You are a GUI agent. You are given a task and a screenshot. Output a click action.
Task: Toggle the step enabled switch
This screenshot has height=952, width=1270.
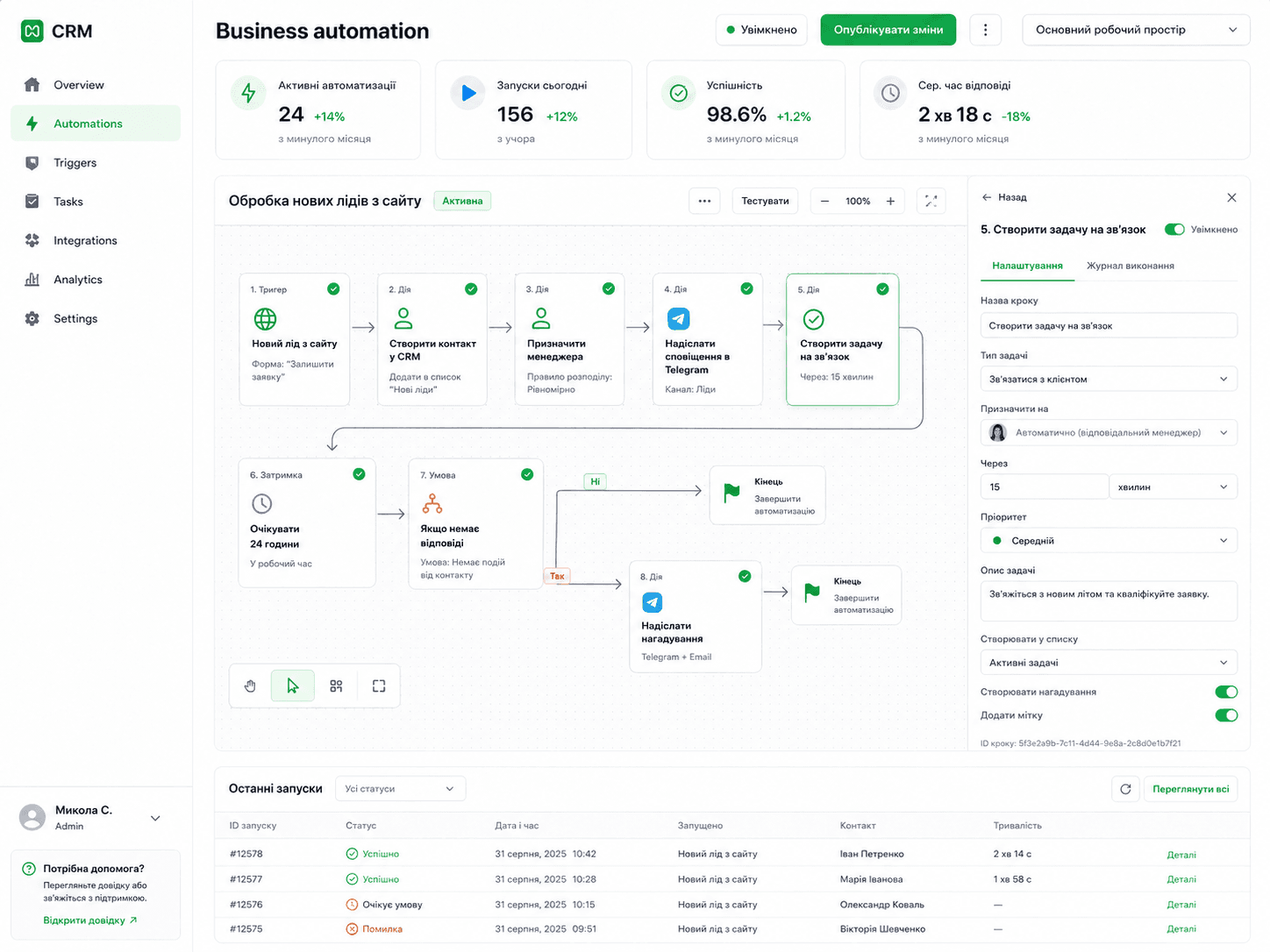[x=1174, y=230]
